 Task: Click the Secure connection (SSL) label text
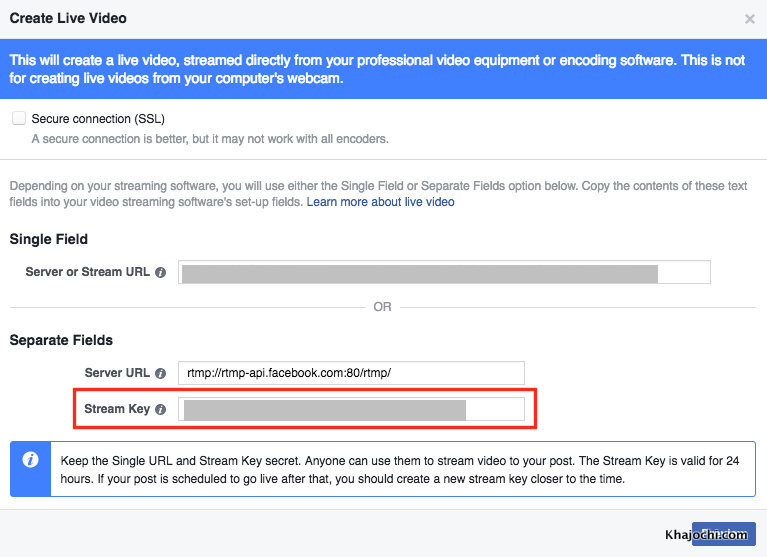pyautogui.click(x=98, y=119)
